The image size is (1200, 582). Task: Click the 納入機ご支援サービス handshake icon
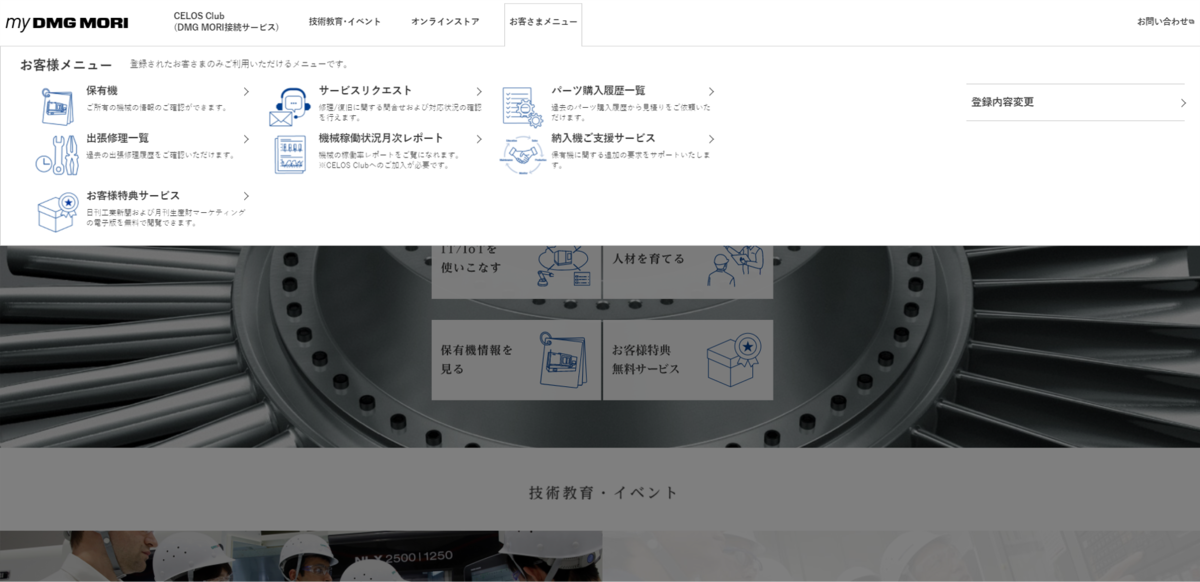coord(520,152)
